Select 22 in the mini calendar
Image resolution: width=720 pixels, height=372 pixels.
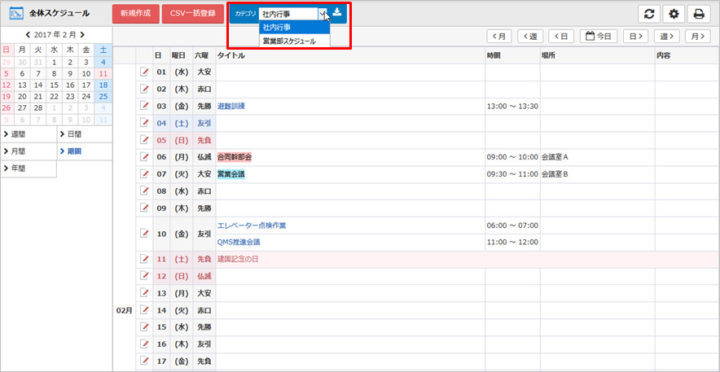click(x=54, y=96)
